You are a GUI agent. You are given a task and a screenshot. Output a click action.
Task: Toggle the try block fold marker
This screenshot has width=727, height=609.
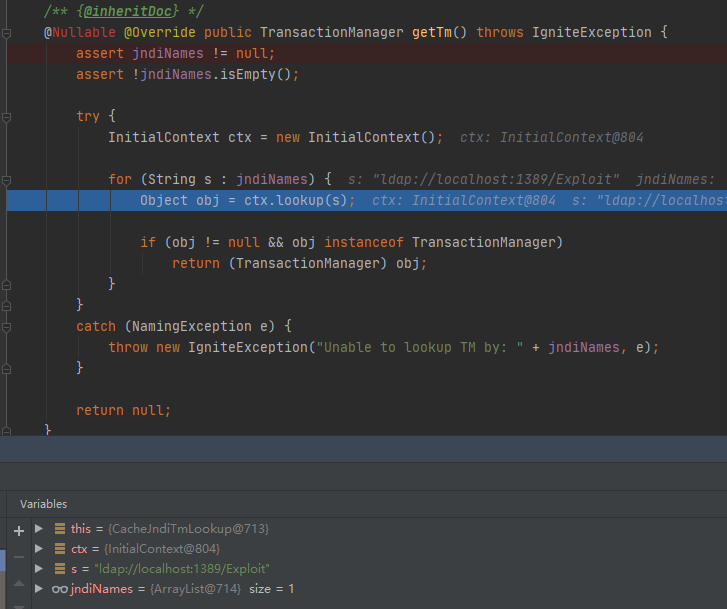(x=8, y=116)
